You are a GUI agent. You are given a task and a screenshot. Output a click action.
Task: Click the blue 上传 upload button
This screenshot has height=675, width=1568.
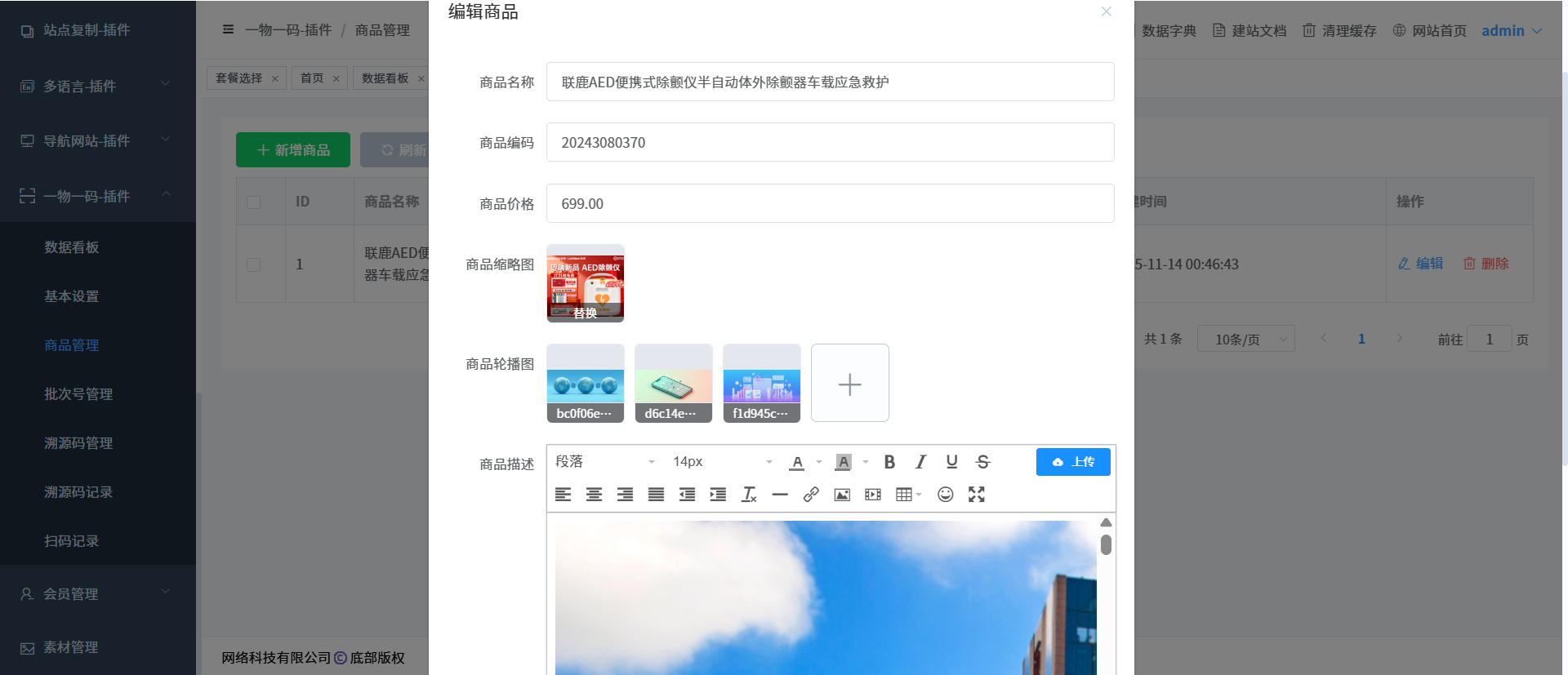point(1073,462)
